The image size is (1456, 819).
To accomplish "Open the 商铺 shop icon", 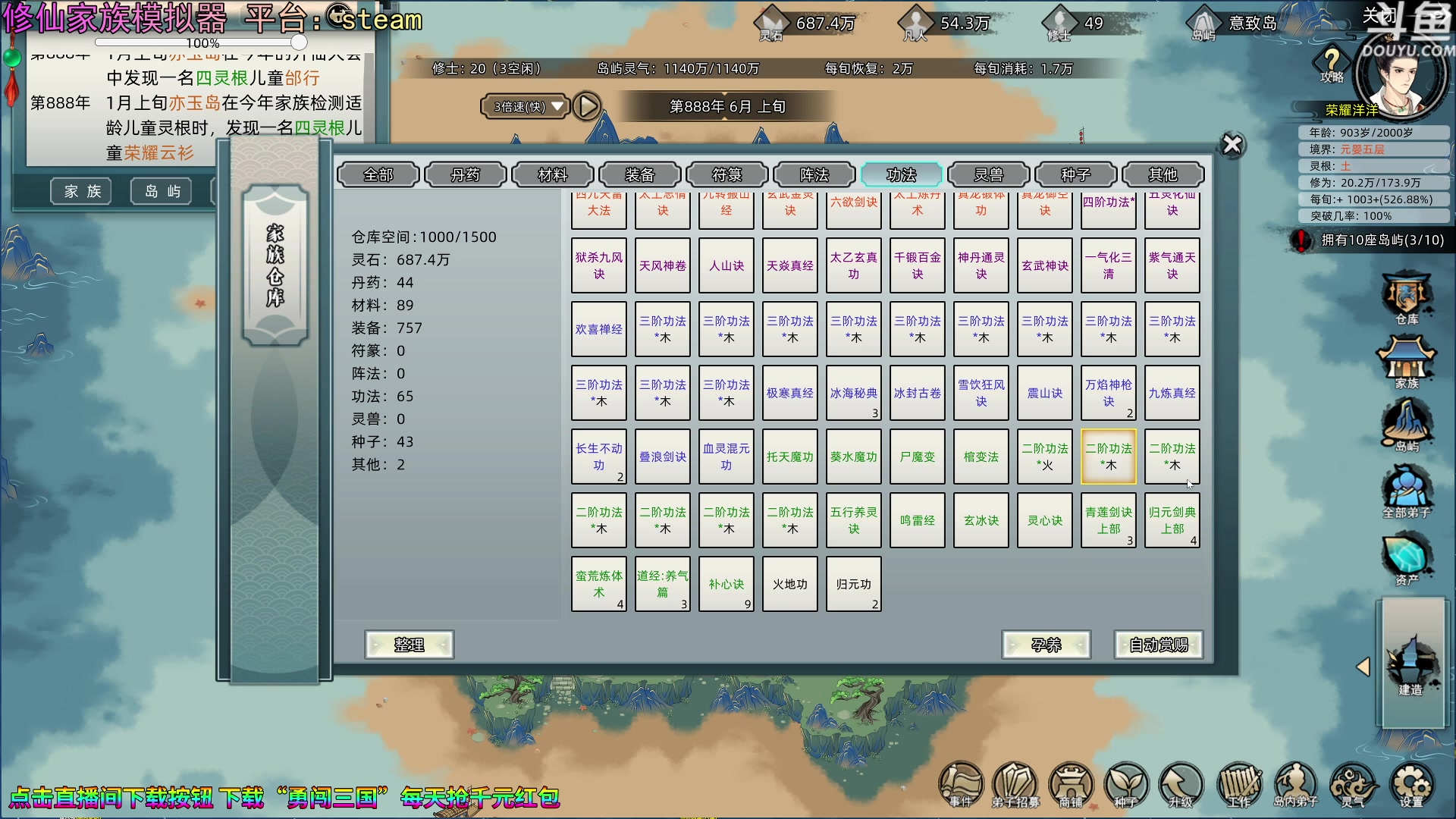I will (x=1071, y=785).
